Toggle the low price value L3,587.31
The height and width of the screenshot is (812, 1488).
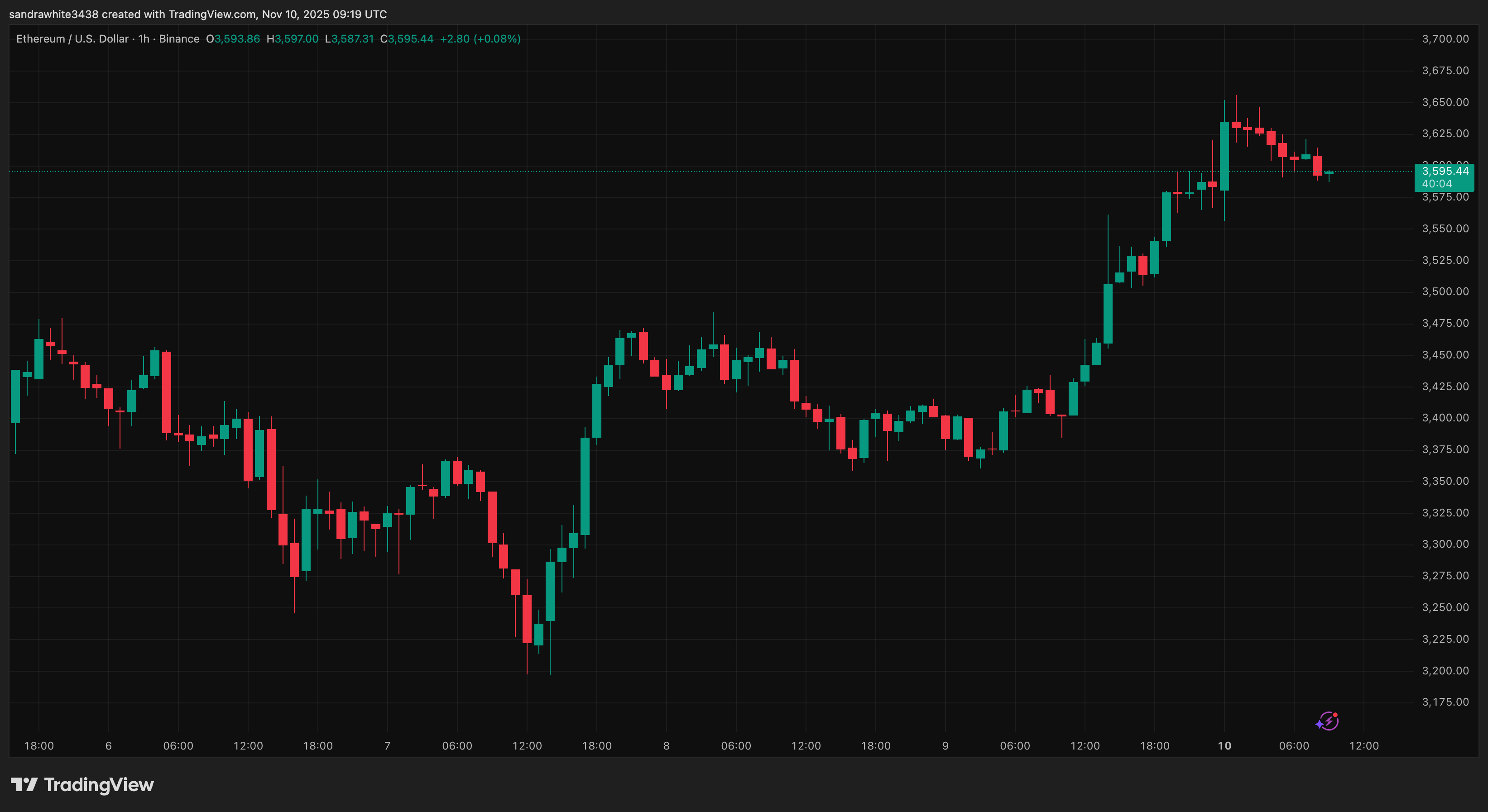pyautogui.click(x=350, y=38)
